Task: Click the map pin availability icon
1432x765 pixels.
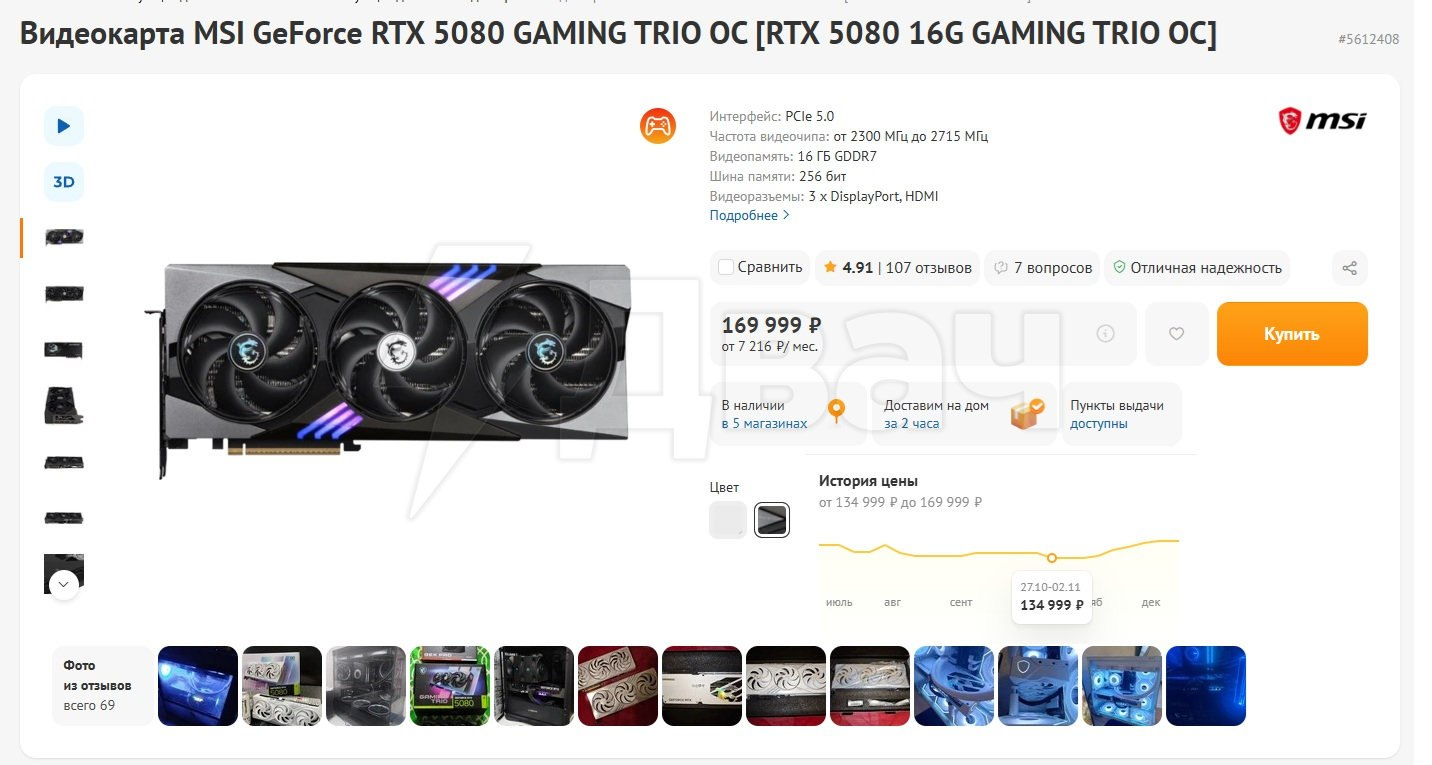Action: (837, 410)
